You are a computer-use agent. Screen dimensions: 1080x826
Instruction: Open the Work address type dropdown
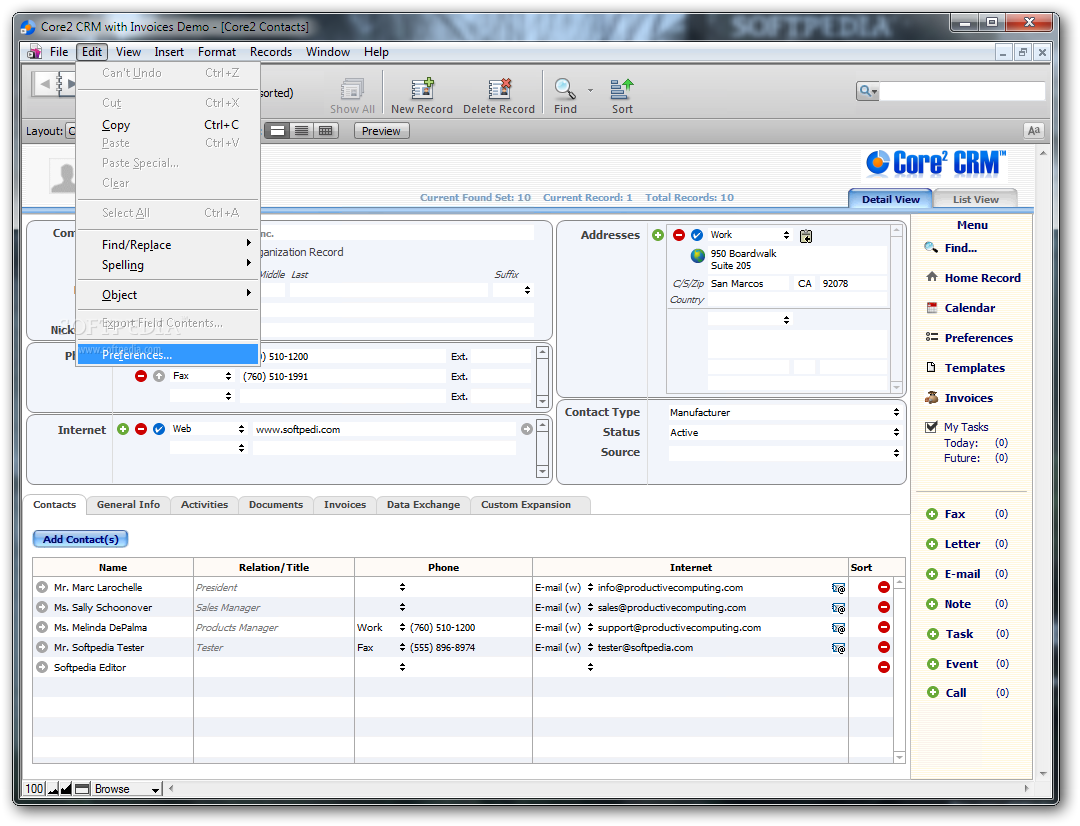pos(749,235)
